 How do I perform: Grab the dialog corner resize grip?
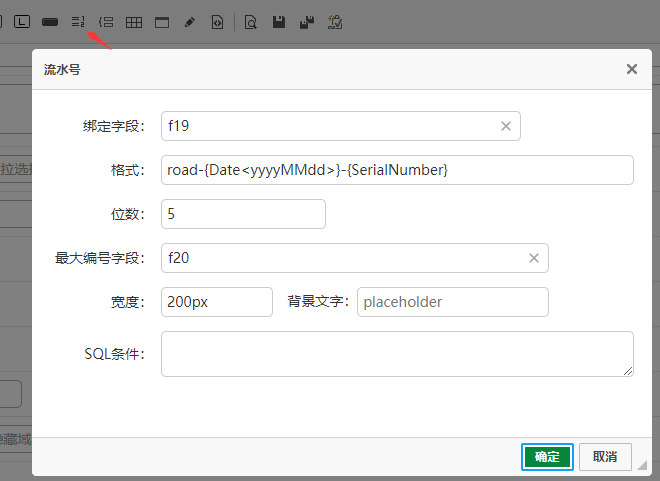(642, 465)
